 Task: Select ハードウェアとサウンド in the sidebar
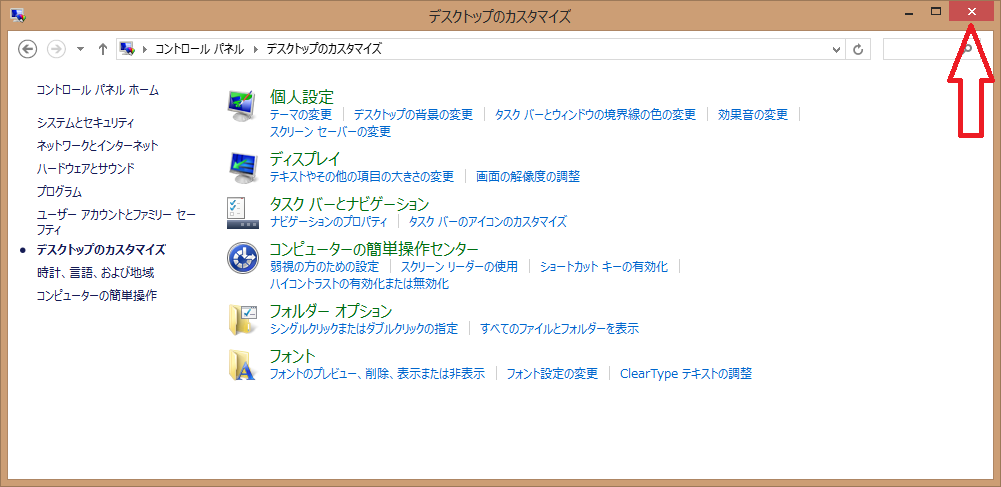(85, 169)
